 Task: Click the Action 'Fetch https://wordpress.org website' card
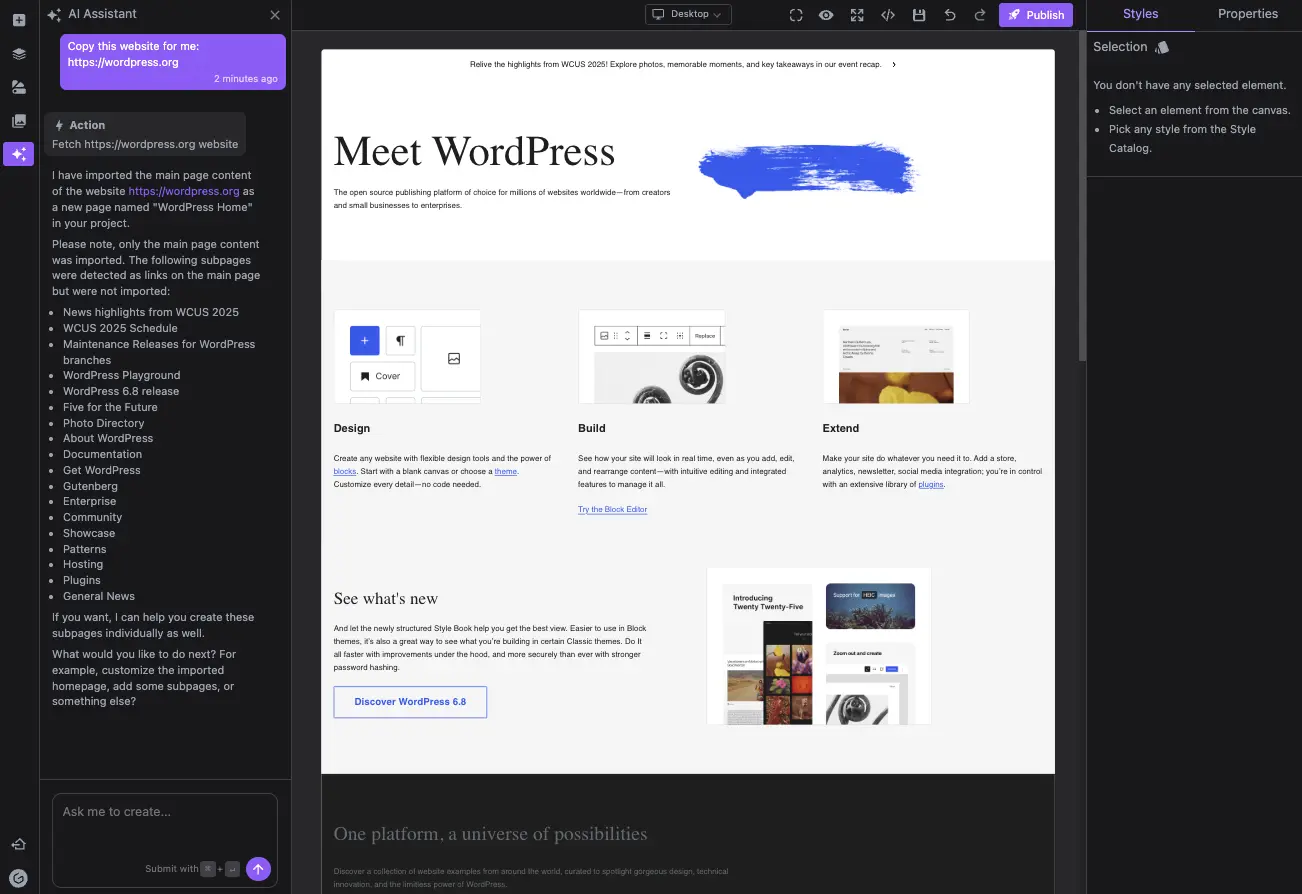(x=145, y=134)
